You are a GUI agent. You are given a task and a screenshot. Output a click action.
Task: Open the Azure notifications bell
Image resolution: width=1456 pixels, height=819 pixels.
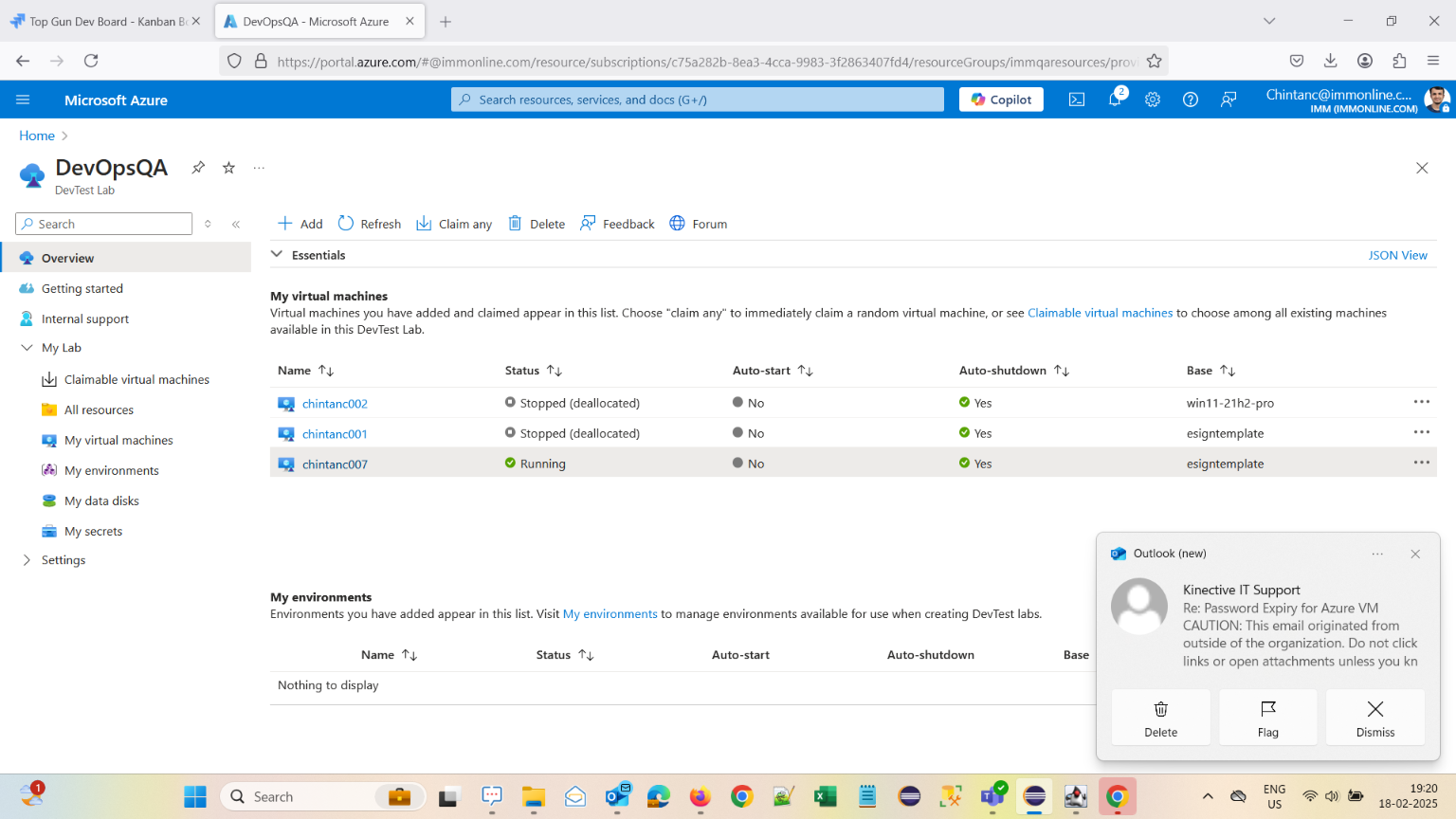click(x=1115, y=100)
